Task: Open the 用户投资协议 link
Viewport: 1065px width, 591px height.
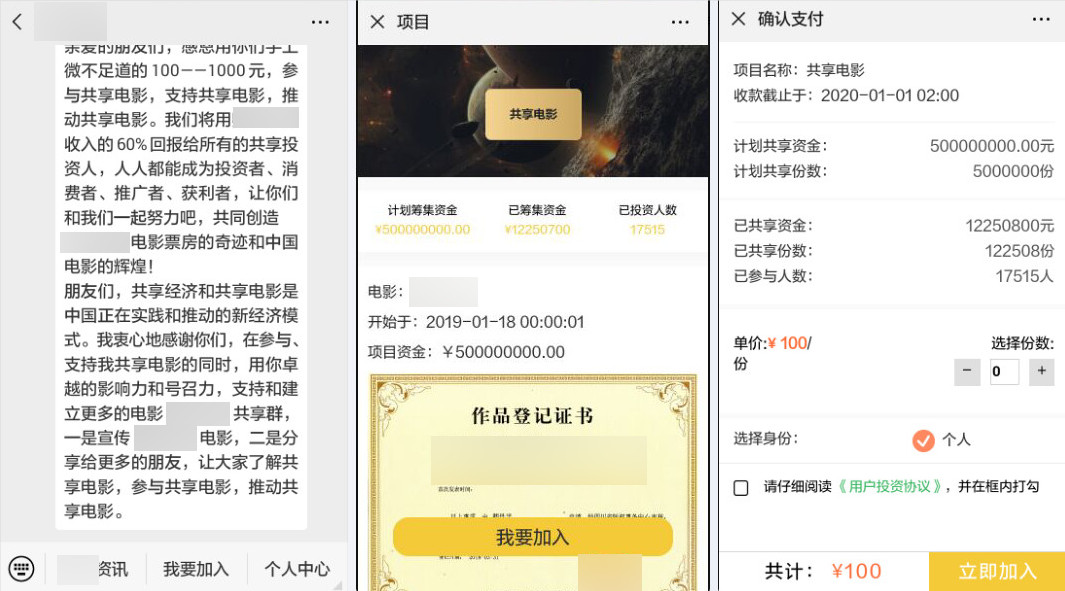Action: click(890, 486)
